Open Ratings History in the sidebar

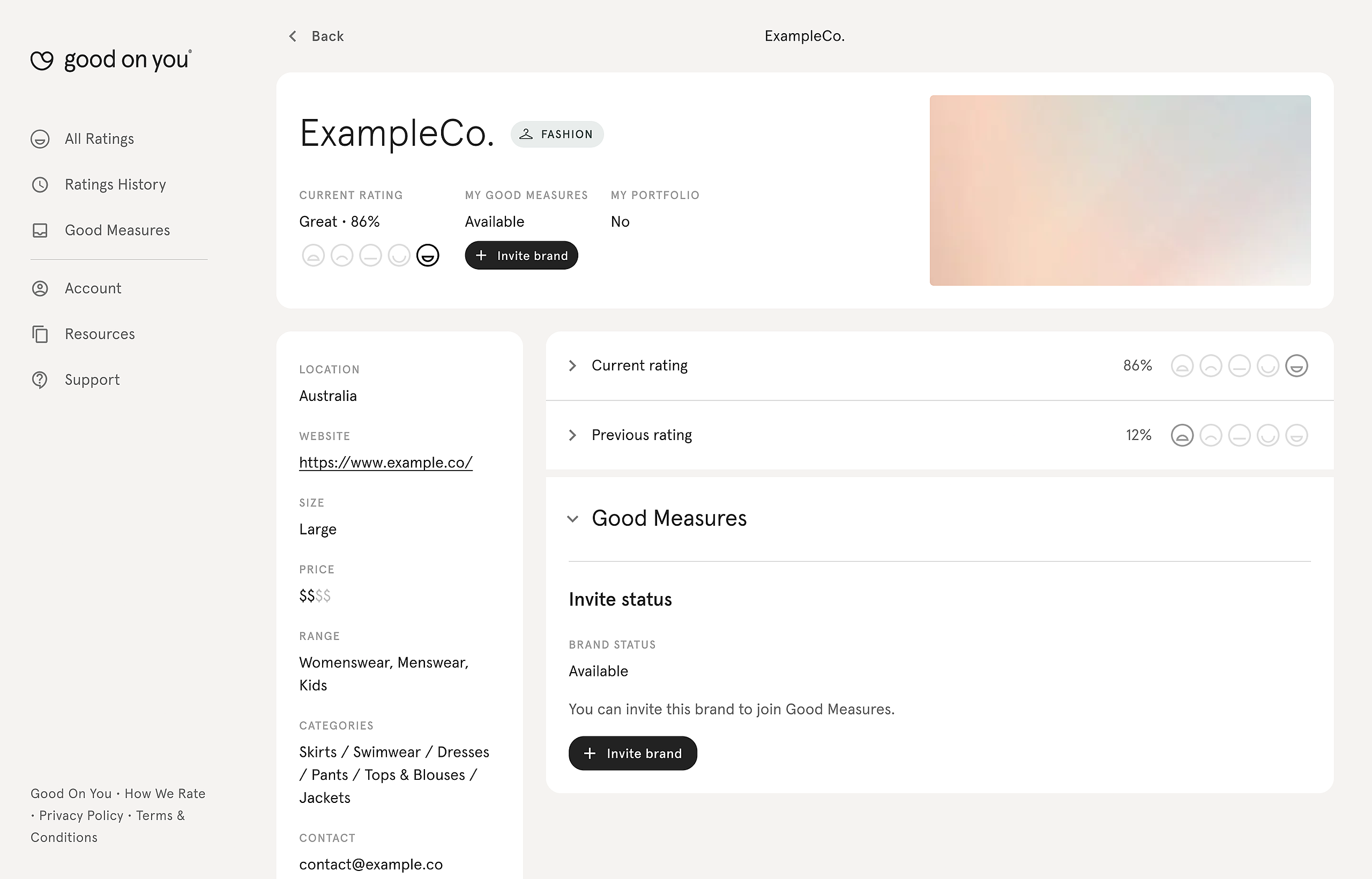[x=115, y=184]
